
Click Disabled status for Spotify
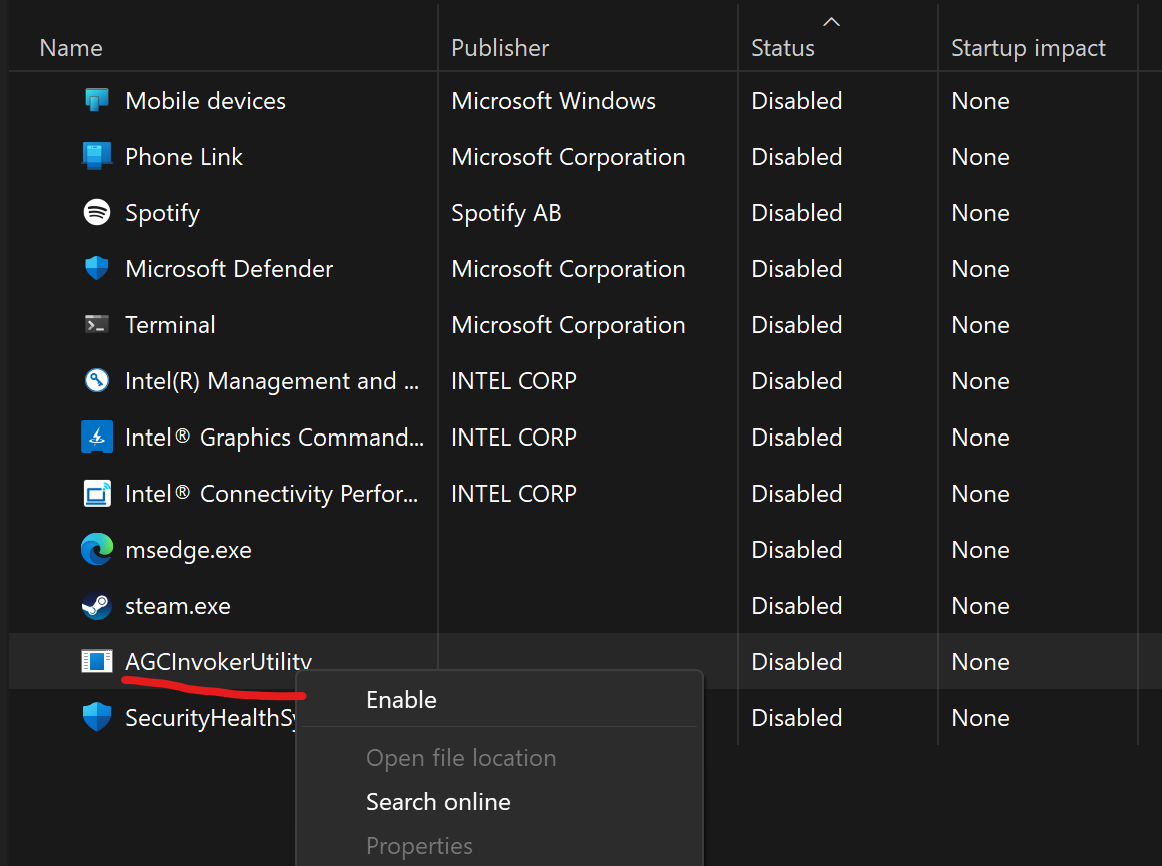797,213
